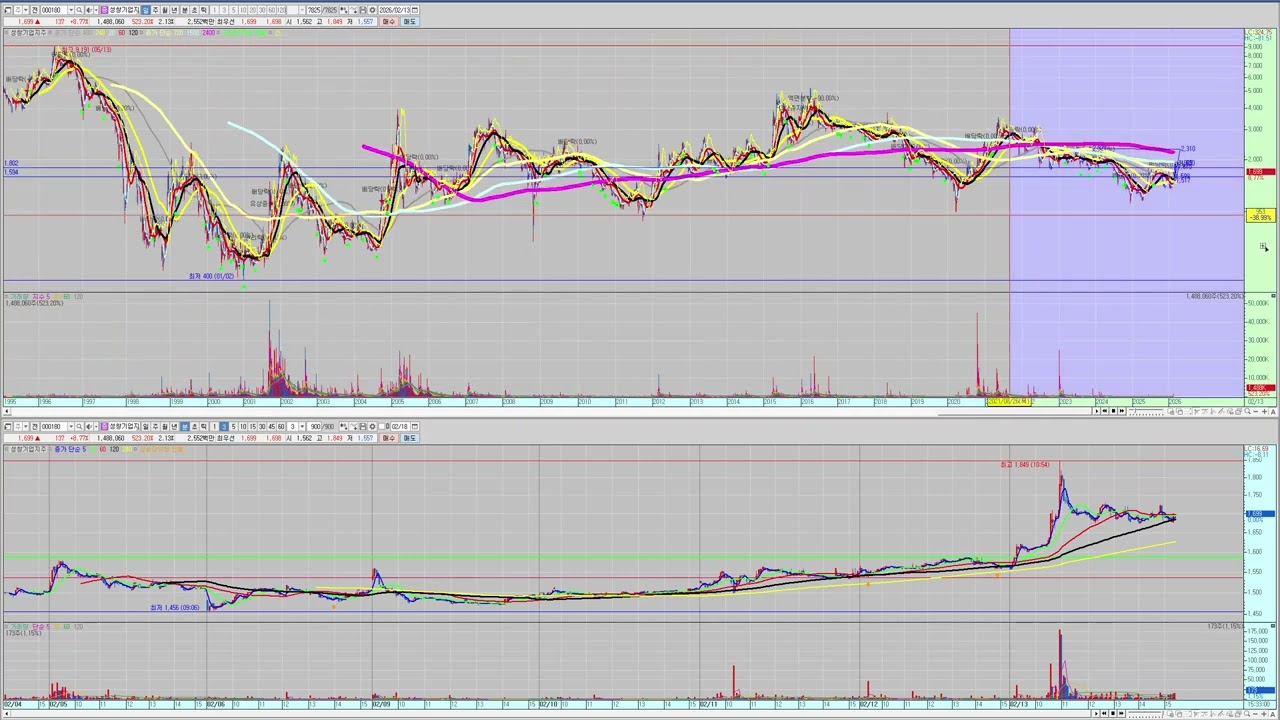Click the yellow 2021/08/26 date marker on timeline

click(x=1009, y=402)
